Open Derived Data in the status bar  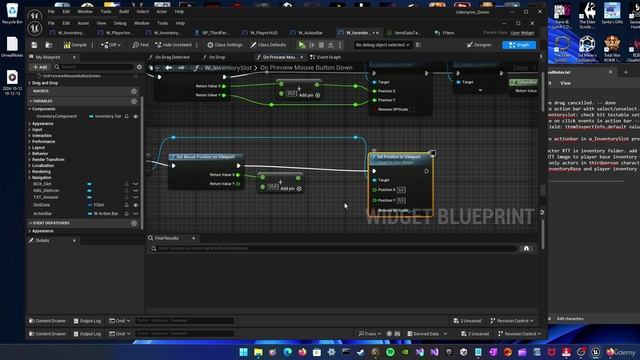point(427,334)
